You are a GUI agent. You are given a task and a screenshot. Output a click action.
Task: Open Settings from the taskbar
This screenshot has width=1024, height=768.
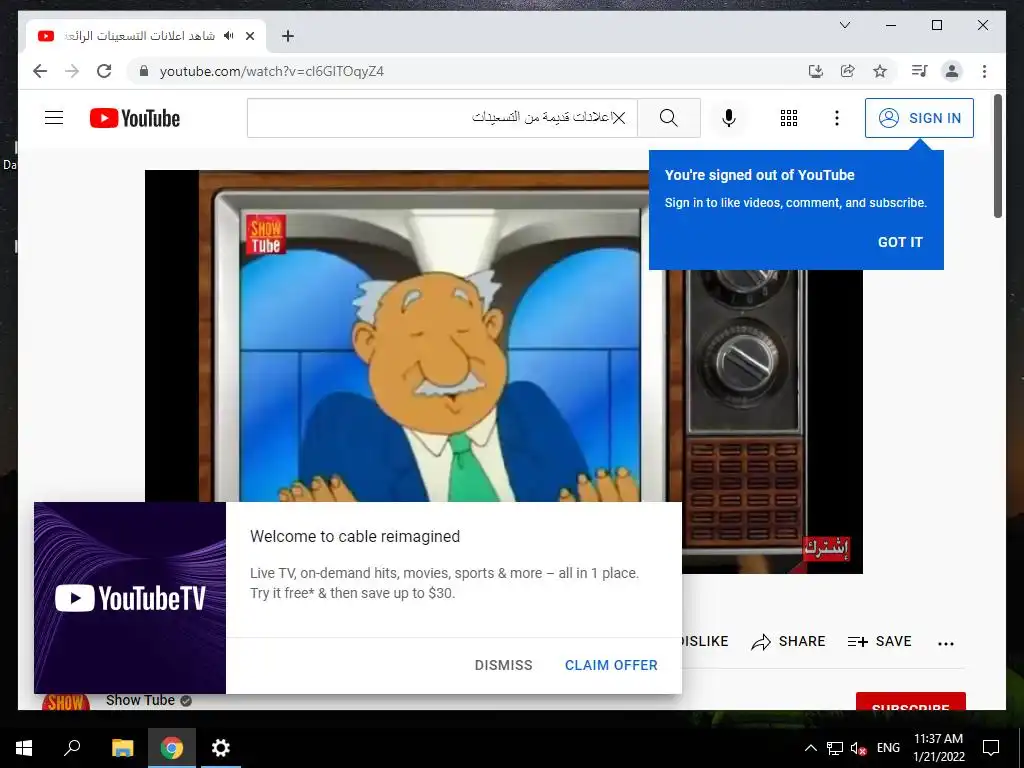point(221,748)
